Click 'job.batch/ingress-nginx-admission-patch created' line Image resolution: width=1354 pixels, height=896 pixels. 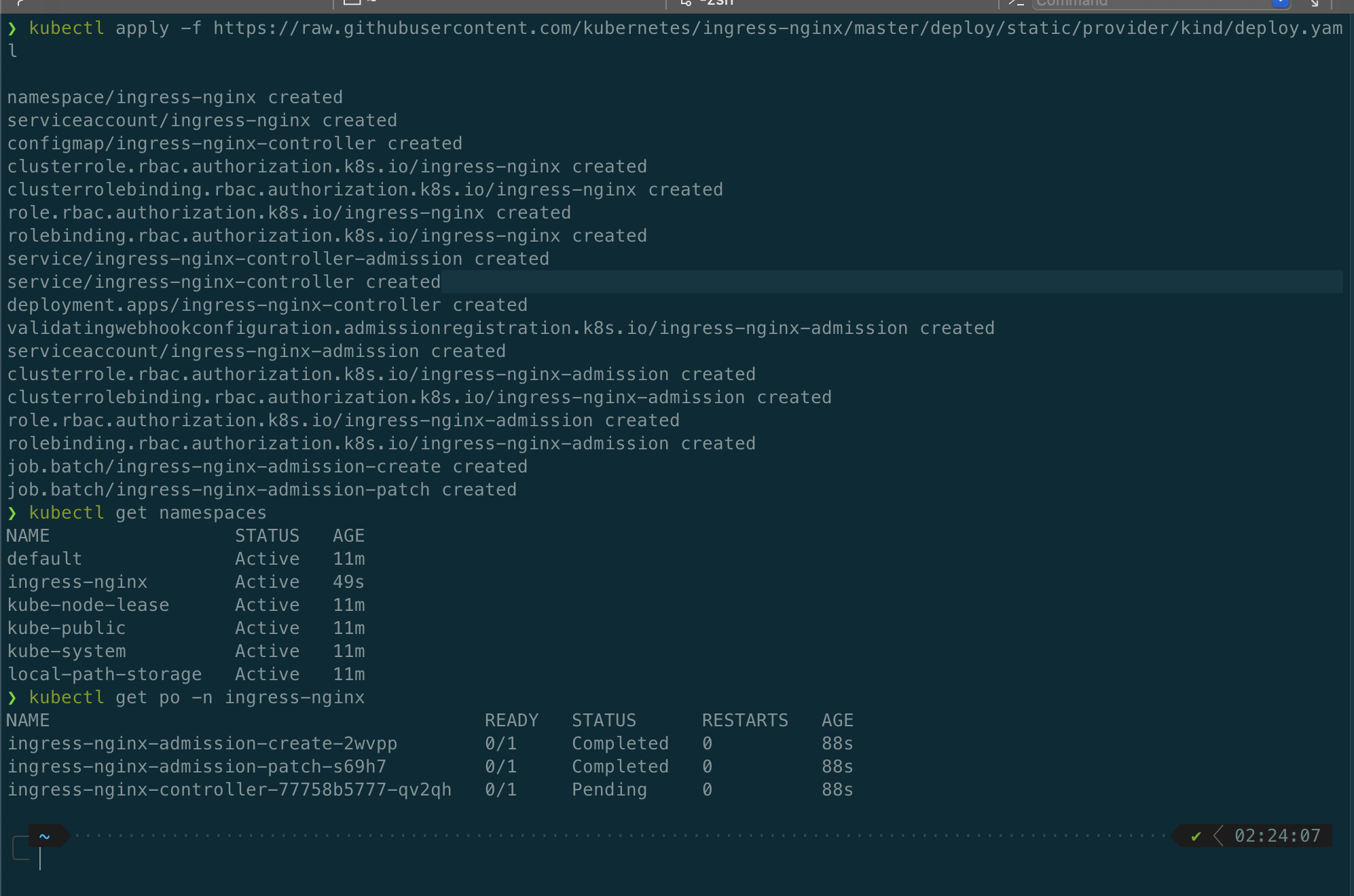pos(262,490)
